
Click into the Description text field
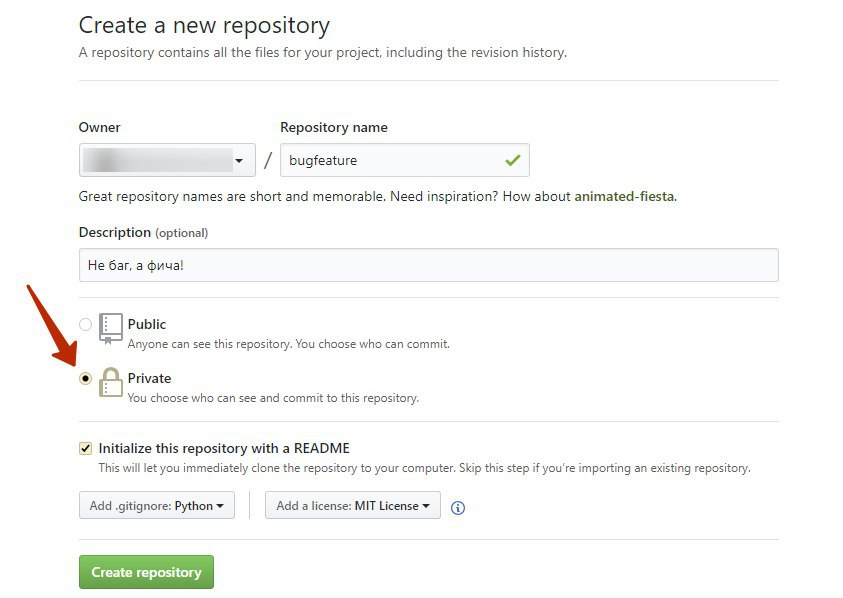click(x=428, y=265)
